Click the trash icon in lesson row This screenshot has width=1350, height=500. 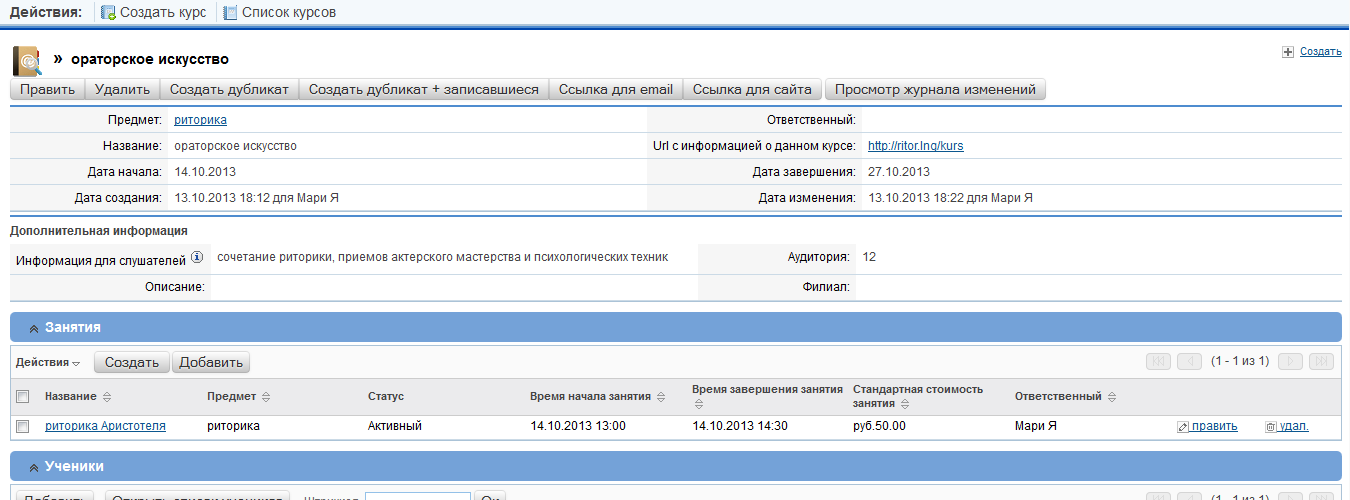[1270, 427]
